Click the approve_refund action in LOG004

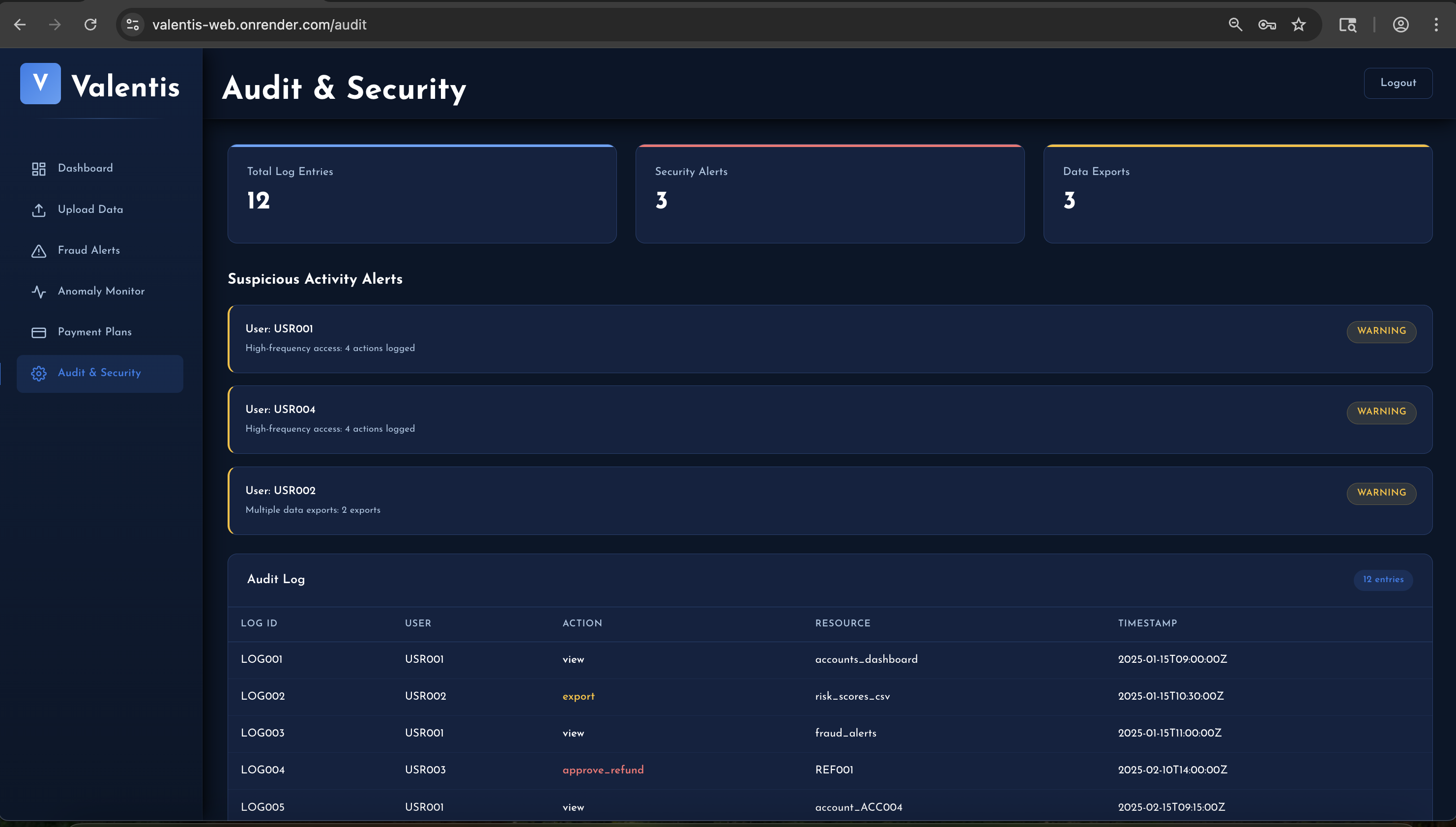(603, 769)
